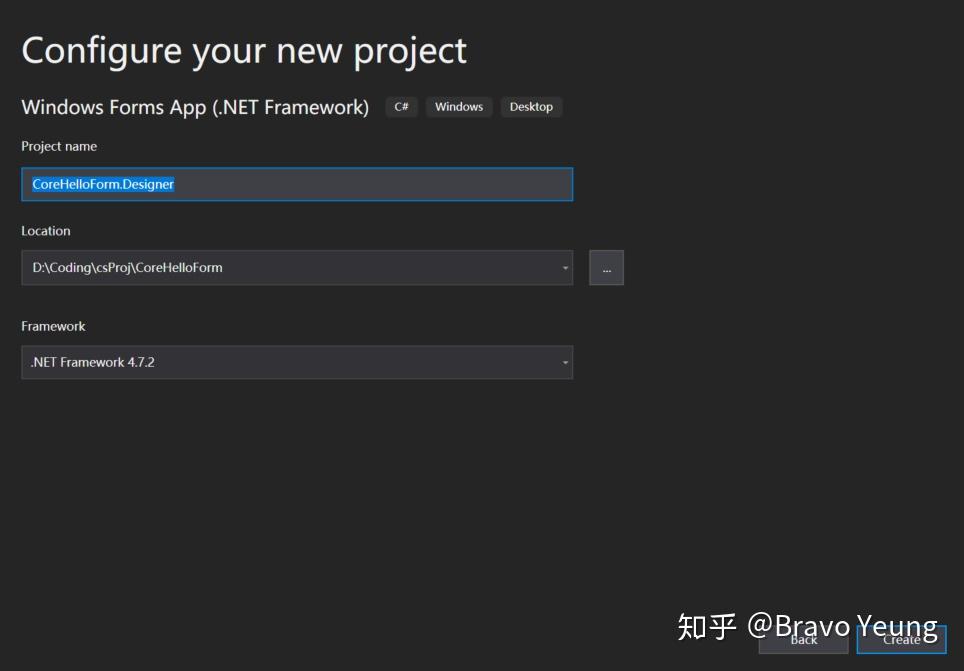The image size is (964, 671).
Task: Click the 知乎 watermark logo text
Action: pos(707,626)
